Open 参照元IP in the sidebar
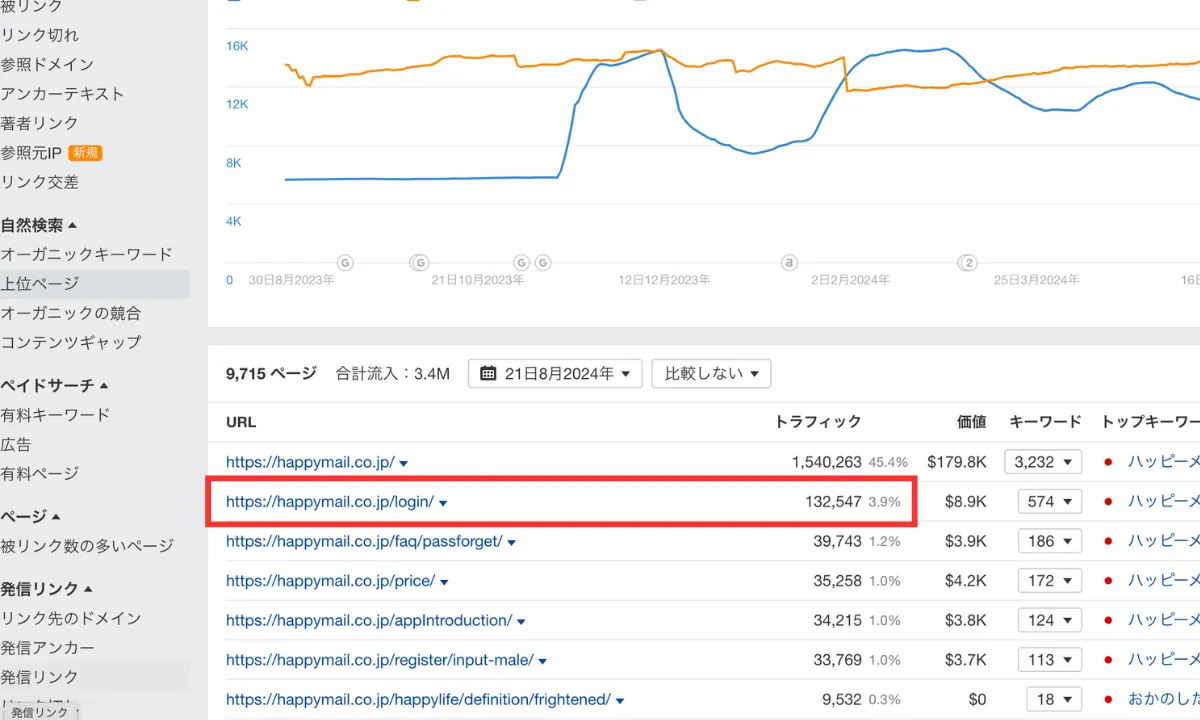The image size is (1200, 720). tap(31, 153)
